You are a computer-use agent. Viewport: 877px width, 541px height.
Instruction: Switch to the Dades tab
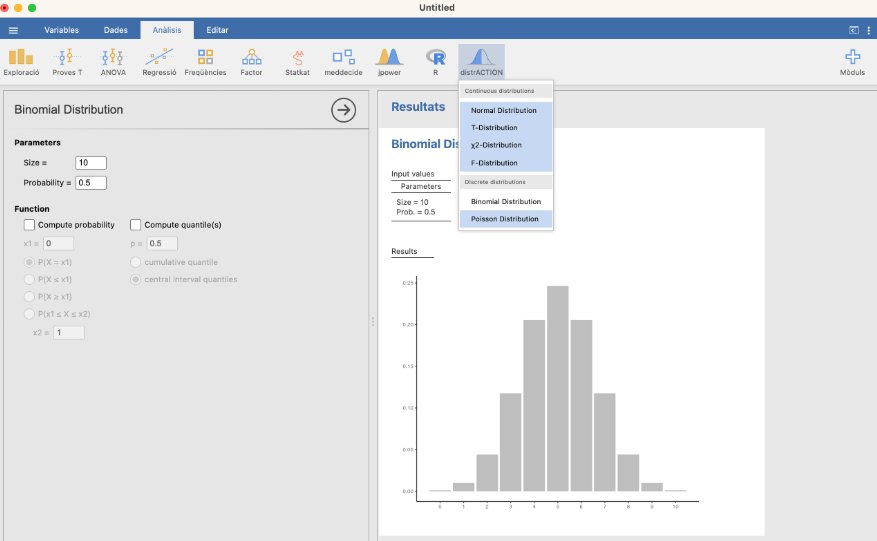[x=116, y=30]
